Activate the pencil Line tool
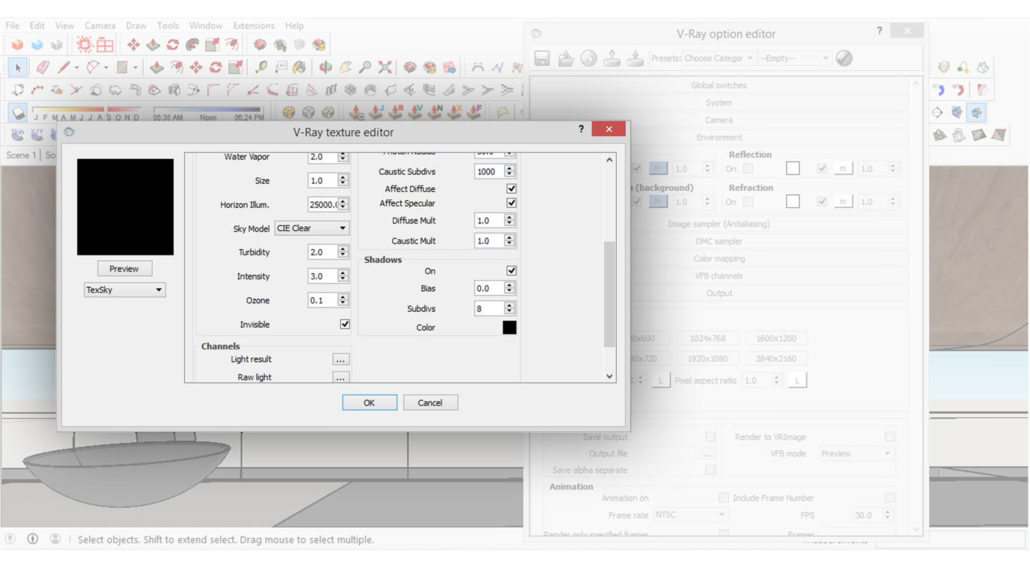Viewport: 1030px width, 579px height. click(x=66, y=68)
